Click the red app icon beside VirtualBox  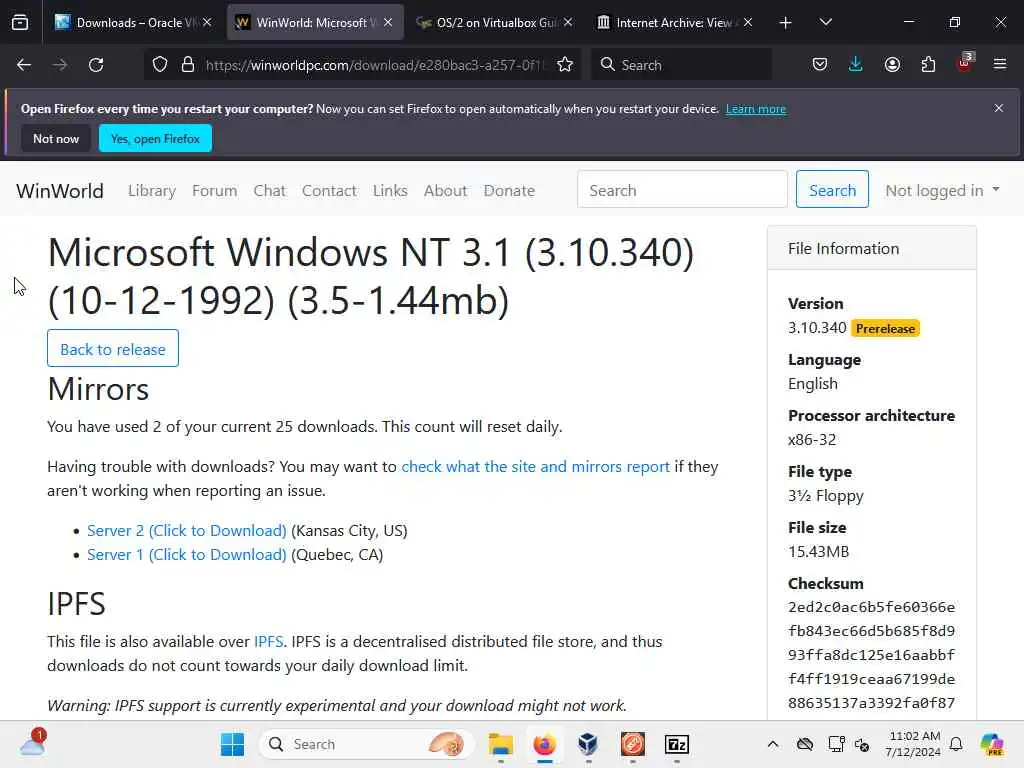(632, 744)
